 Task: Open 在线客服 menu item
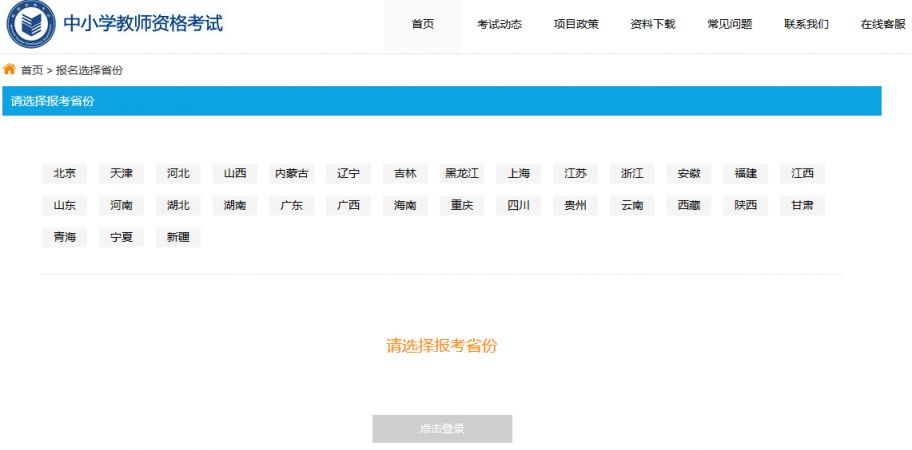(884, 24)
